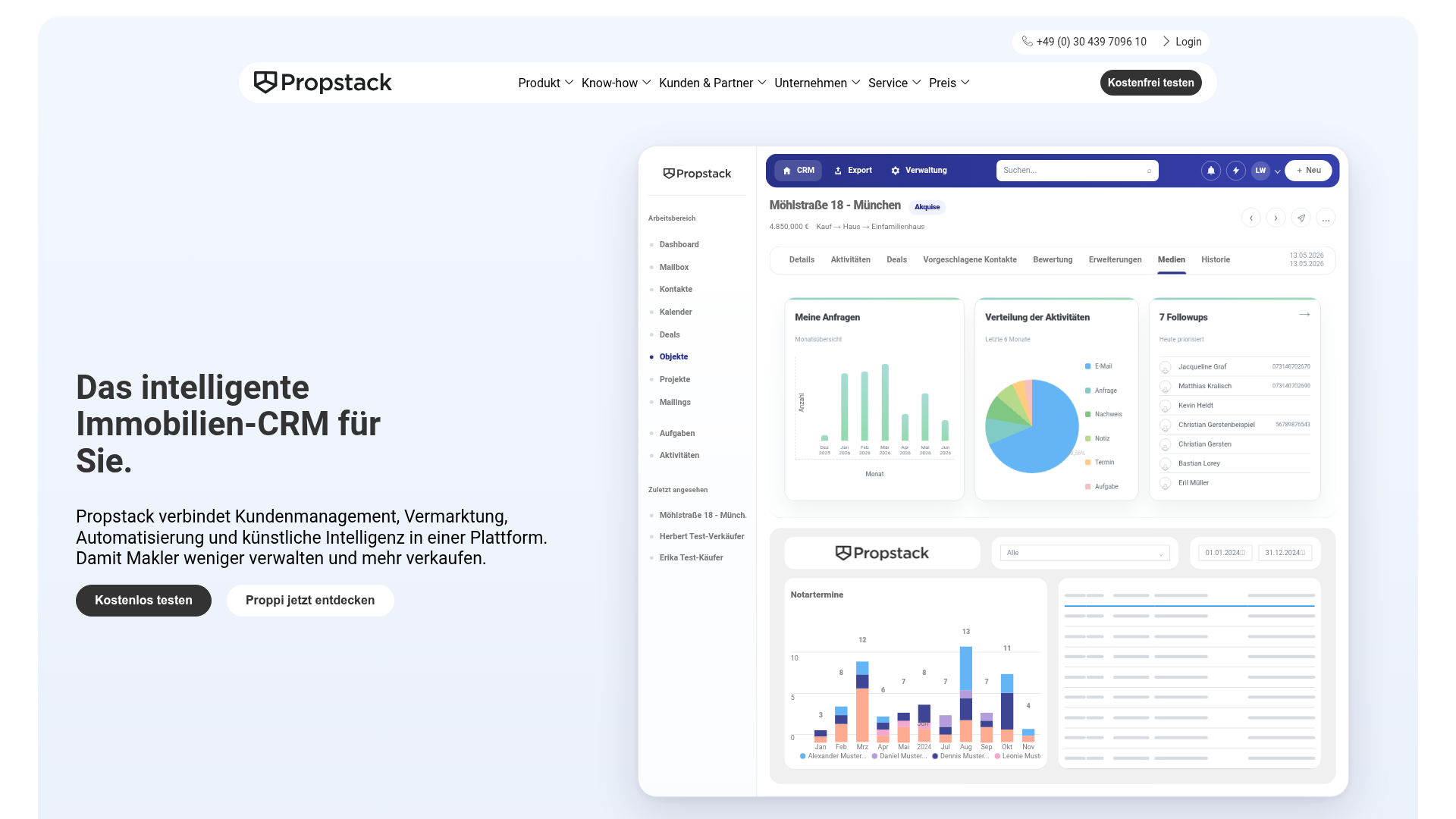Select recently viewed Herbert Test-Verkäufer
This screenshot has width=1456, height=819.
(701, 537)
